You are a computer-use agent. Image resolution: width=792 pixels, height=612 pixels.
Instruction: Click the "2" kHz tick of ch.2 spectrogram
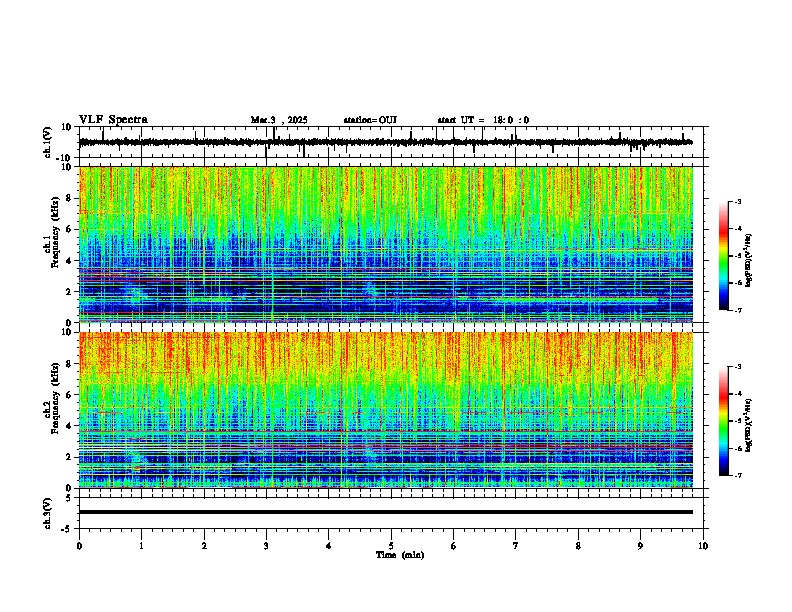(x=69, y=457)
